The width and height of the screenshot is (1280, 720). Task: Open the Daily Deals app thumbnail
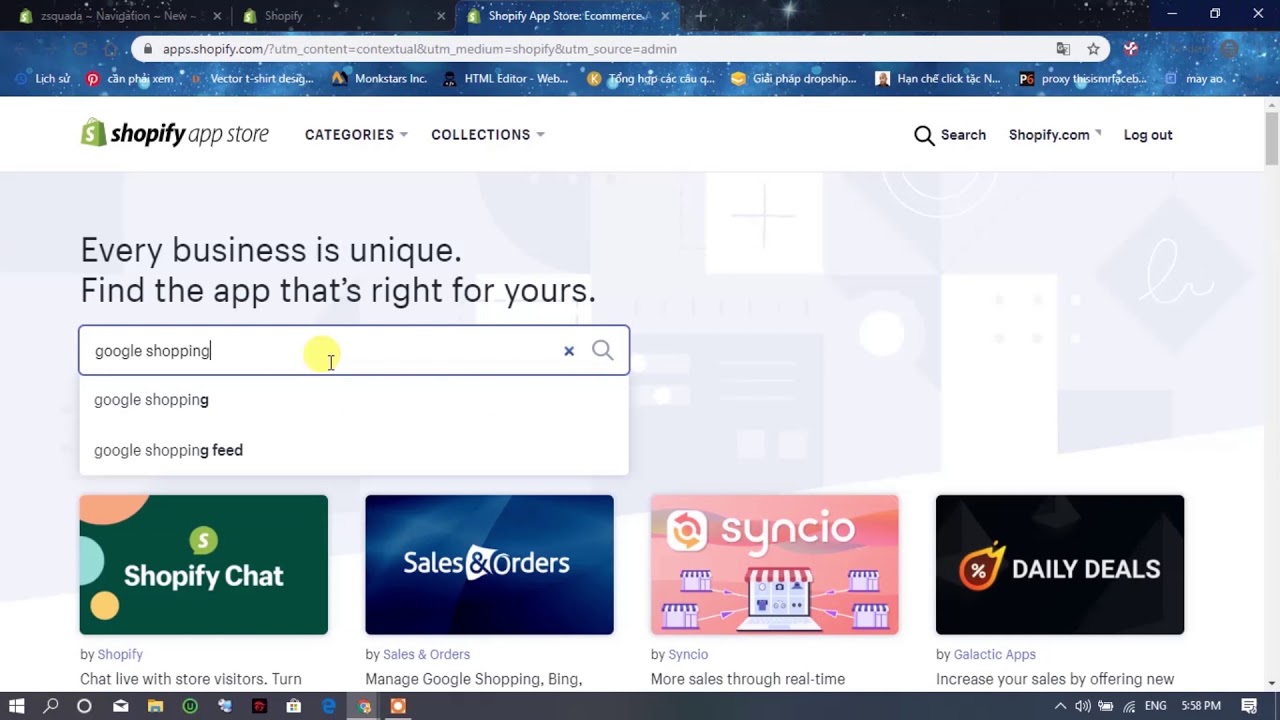coord(1060,565)
